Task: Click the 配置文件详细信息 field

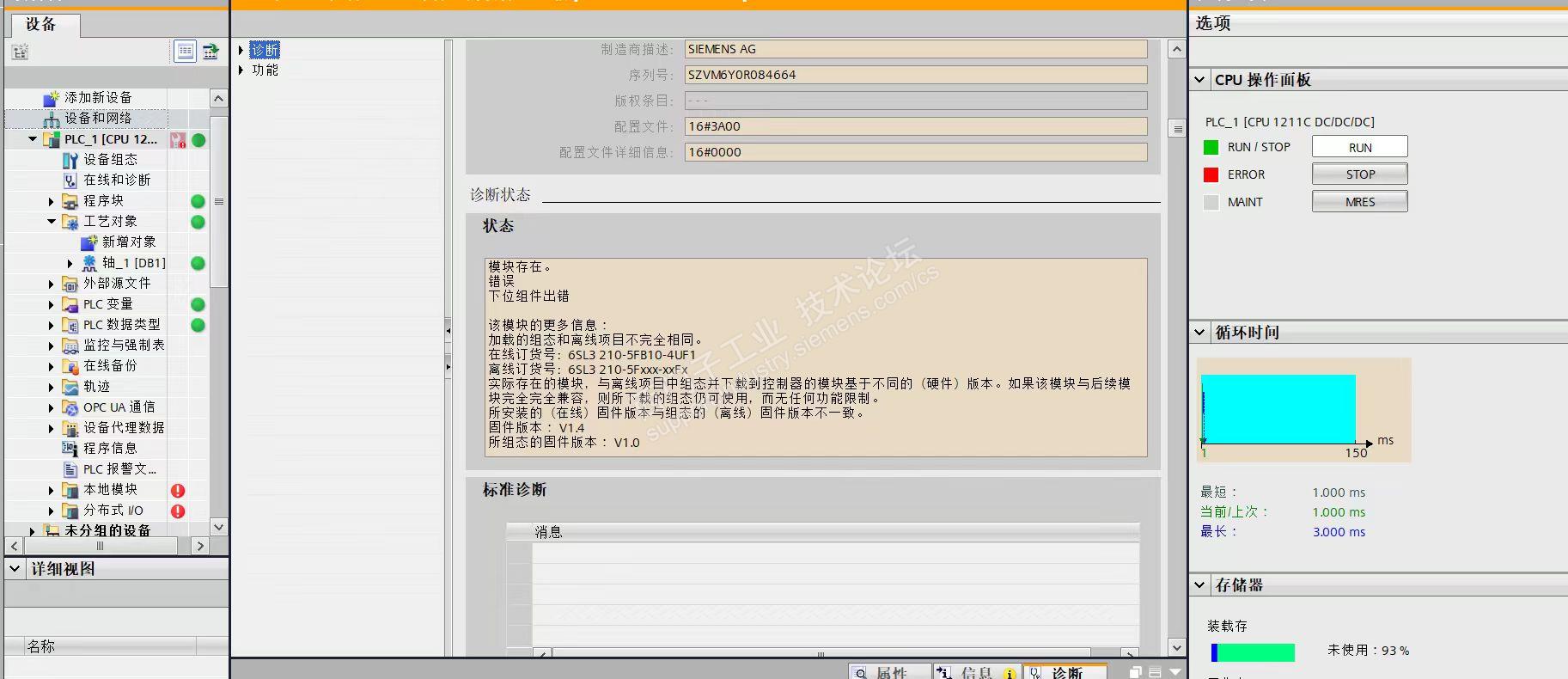Action: tap(916, 152)
